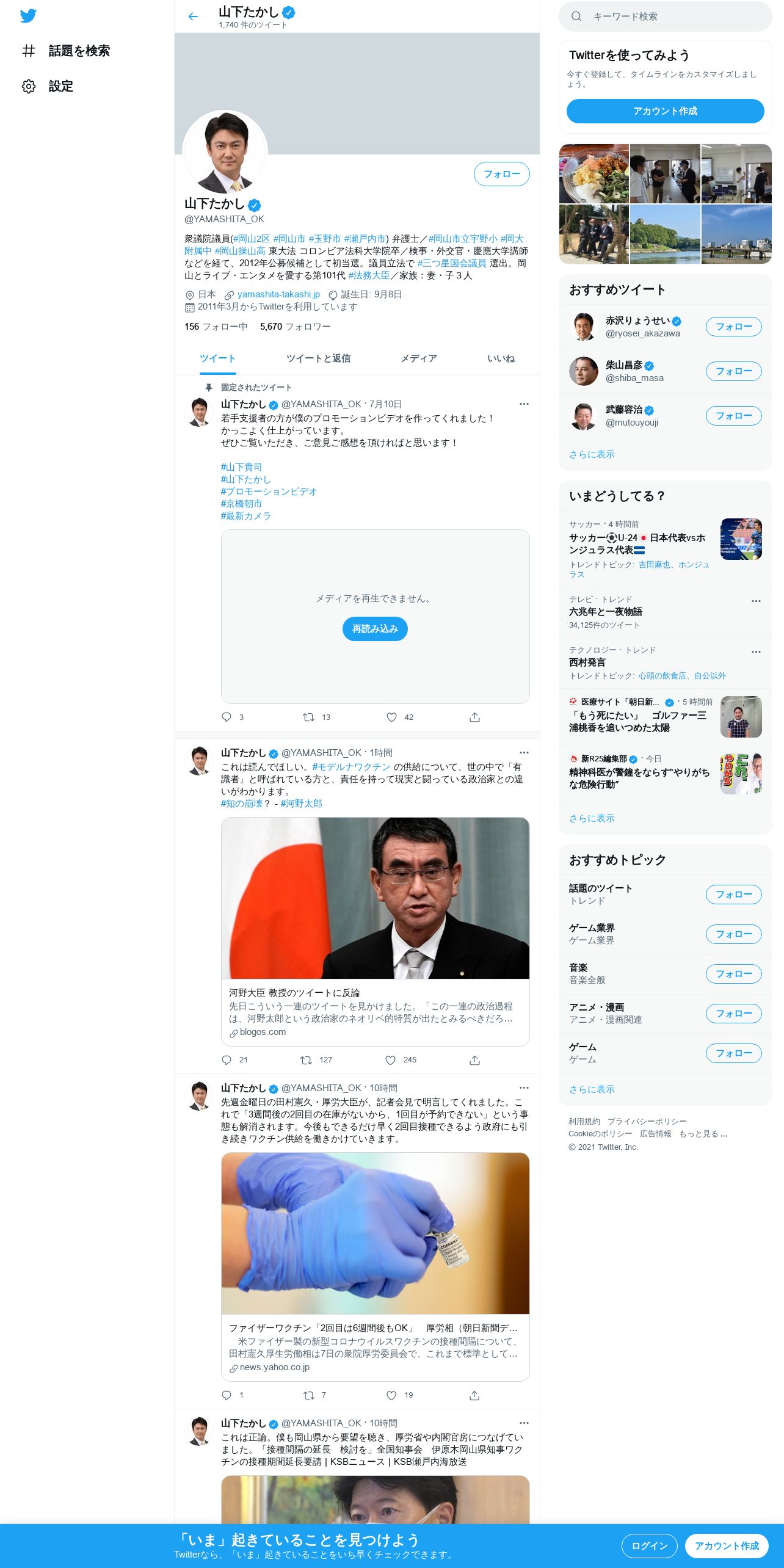Image resolution: width=784 pixels, height=1568 pixels.
Task: Click the large アカウント作成 button in signup card
Action: 666,111
